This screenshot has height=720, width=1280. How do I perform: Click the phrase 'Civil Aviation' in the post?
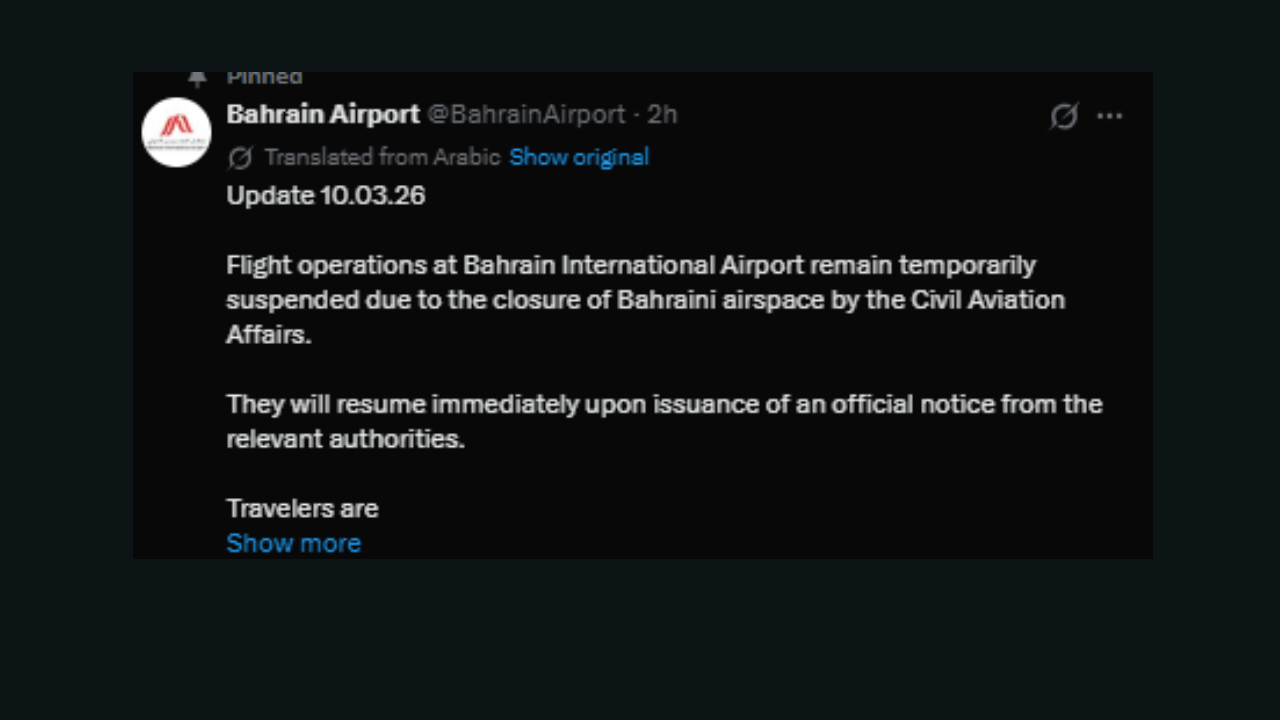coord(988,300)
